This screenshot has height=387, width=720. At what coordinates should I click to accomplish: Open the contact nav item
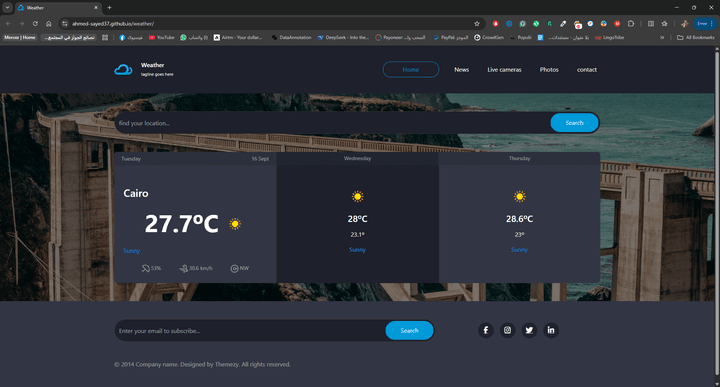(586, 70)
